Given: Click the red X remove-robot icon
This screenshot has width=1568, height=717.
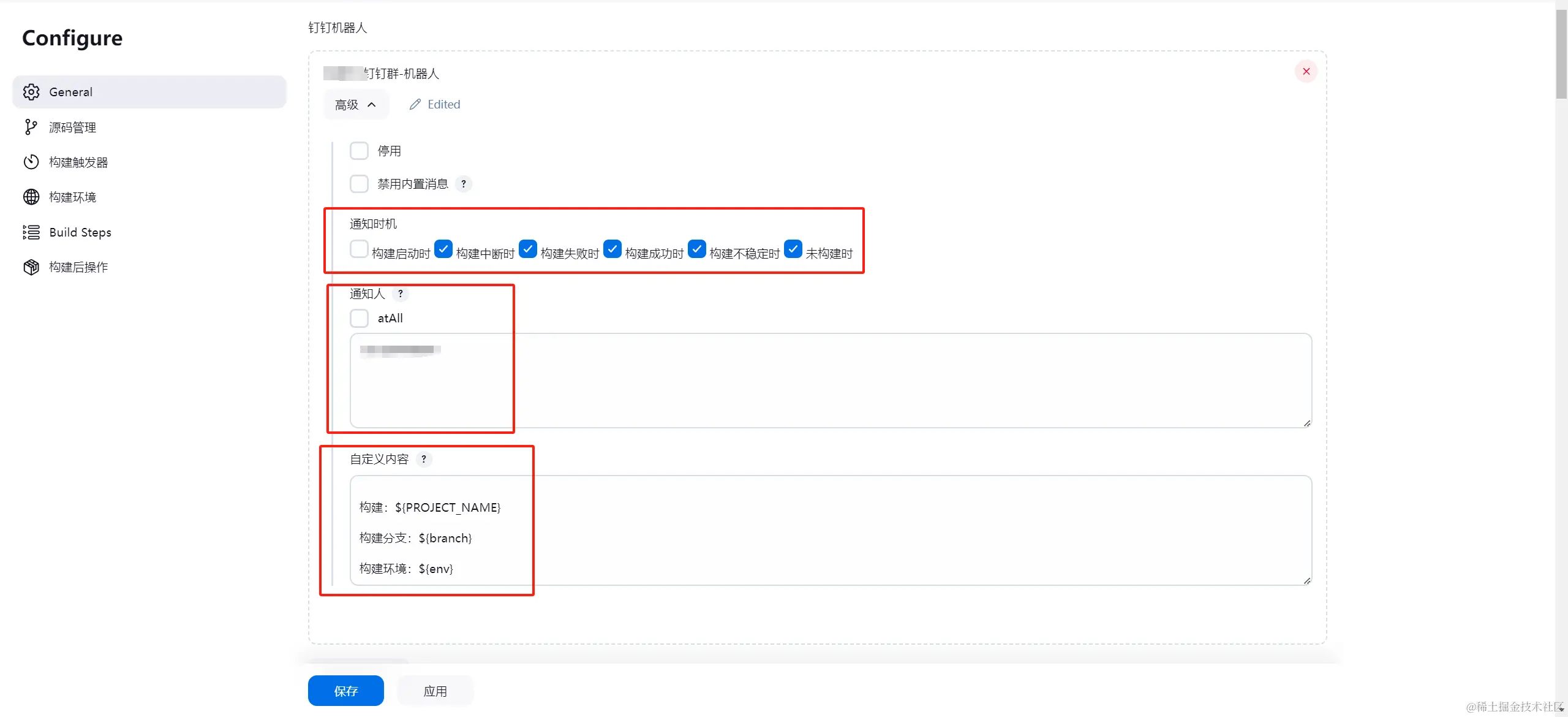Looking at the screenshot, I should [x=1306, y=72].
